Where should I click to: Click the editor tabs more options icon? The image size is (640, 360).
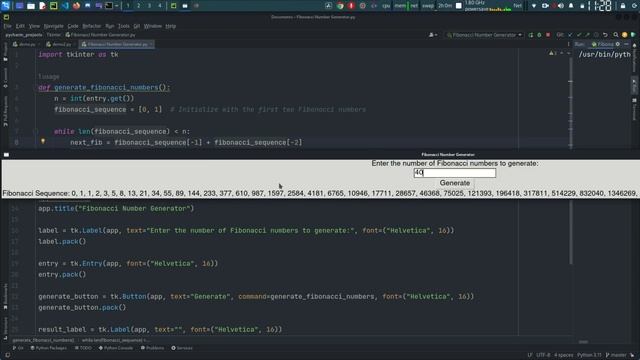tap(568, 44)
